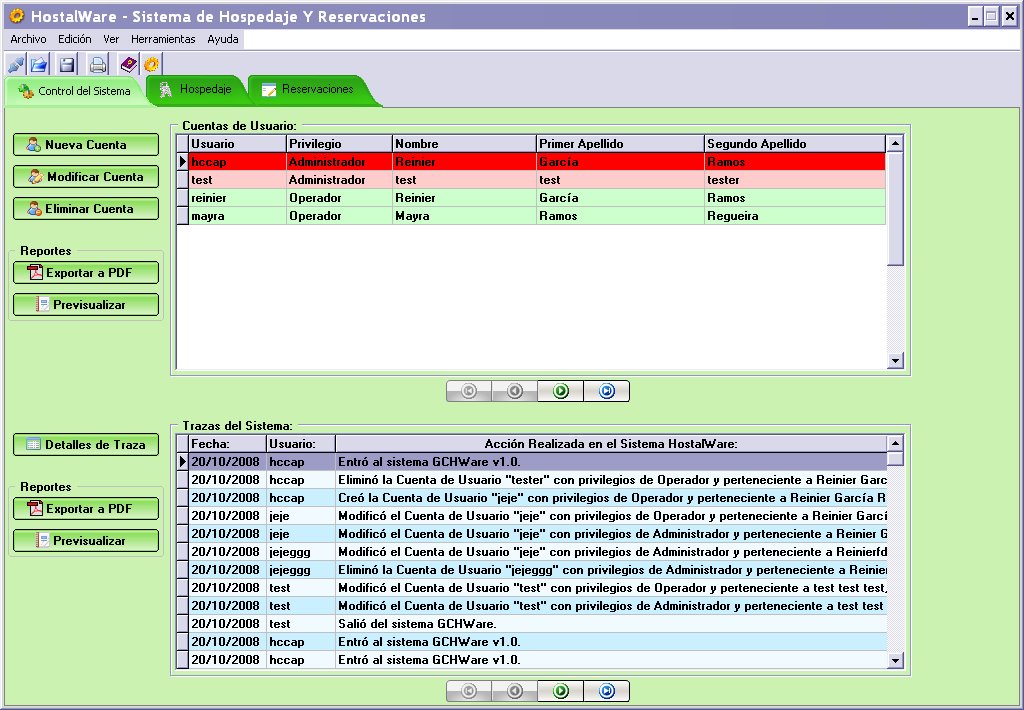Screen dimensions: 1024x710
Task: Click the floppy disk save icon
Action: click(x=67, y=65)
